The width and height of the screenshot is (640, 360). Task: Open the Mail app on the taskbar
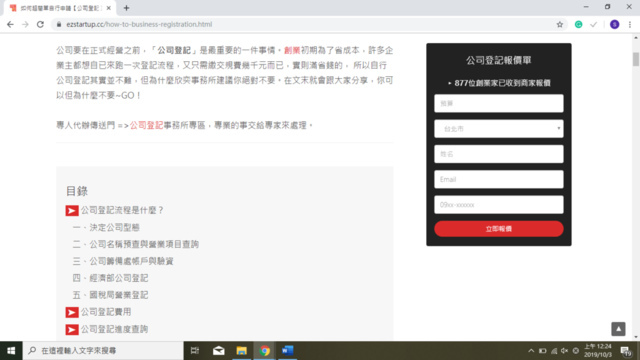pyautogui.click(x=218, y=351)
